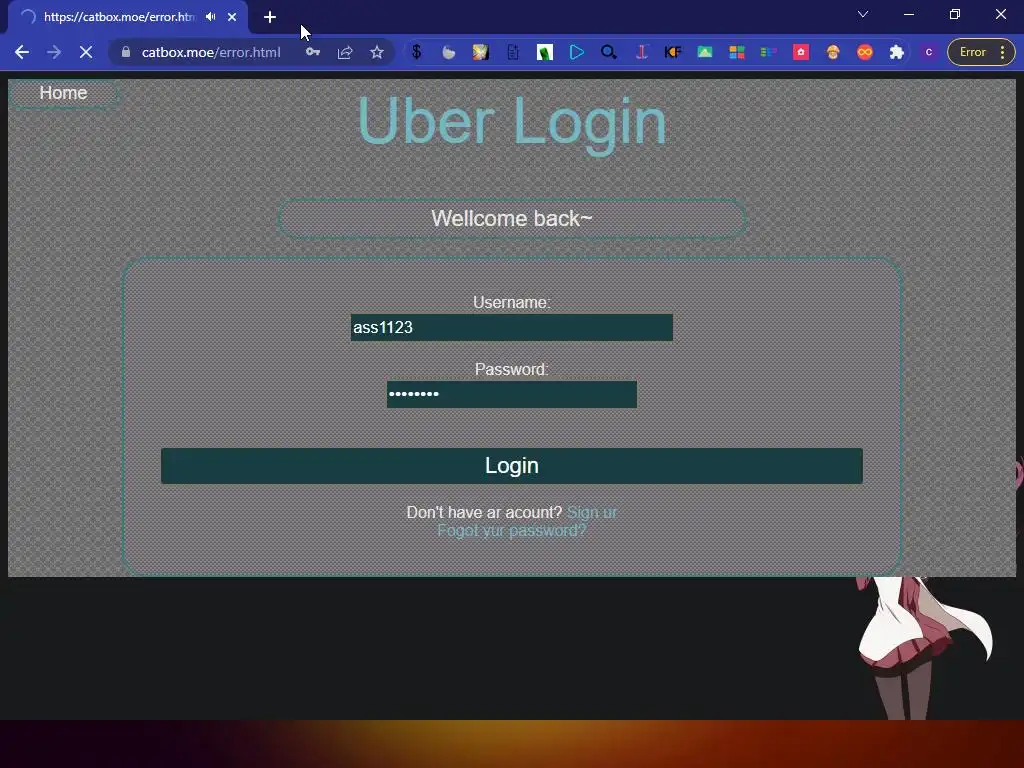1024x768 pixels.
Task: Click the Home button
Action: (x=63, y=93)
